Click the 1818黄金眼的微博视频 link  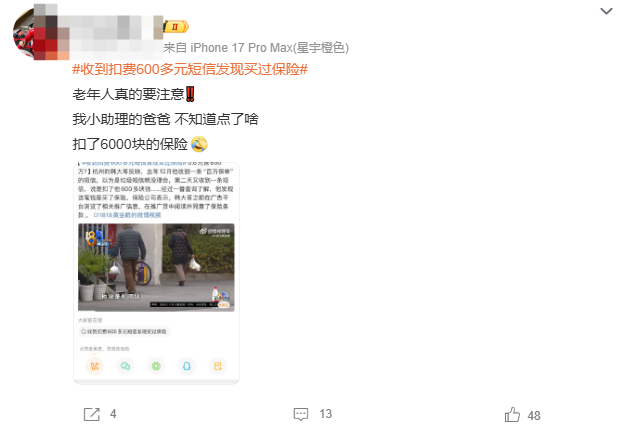pyautogui.click(x=128, y=215)
